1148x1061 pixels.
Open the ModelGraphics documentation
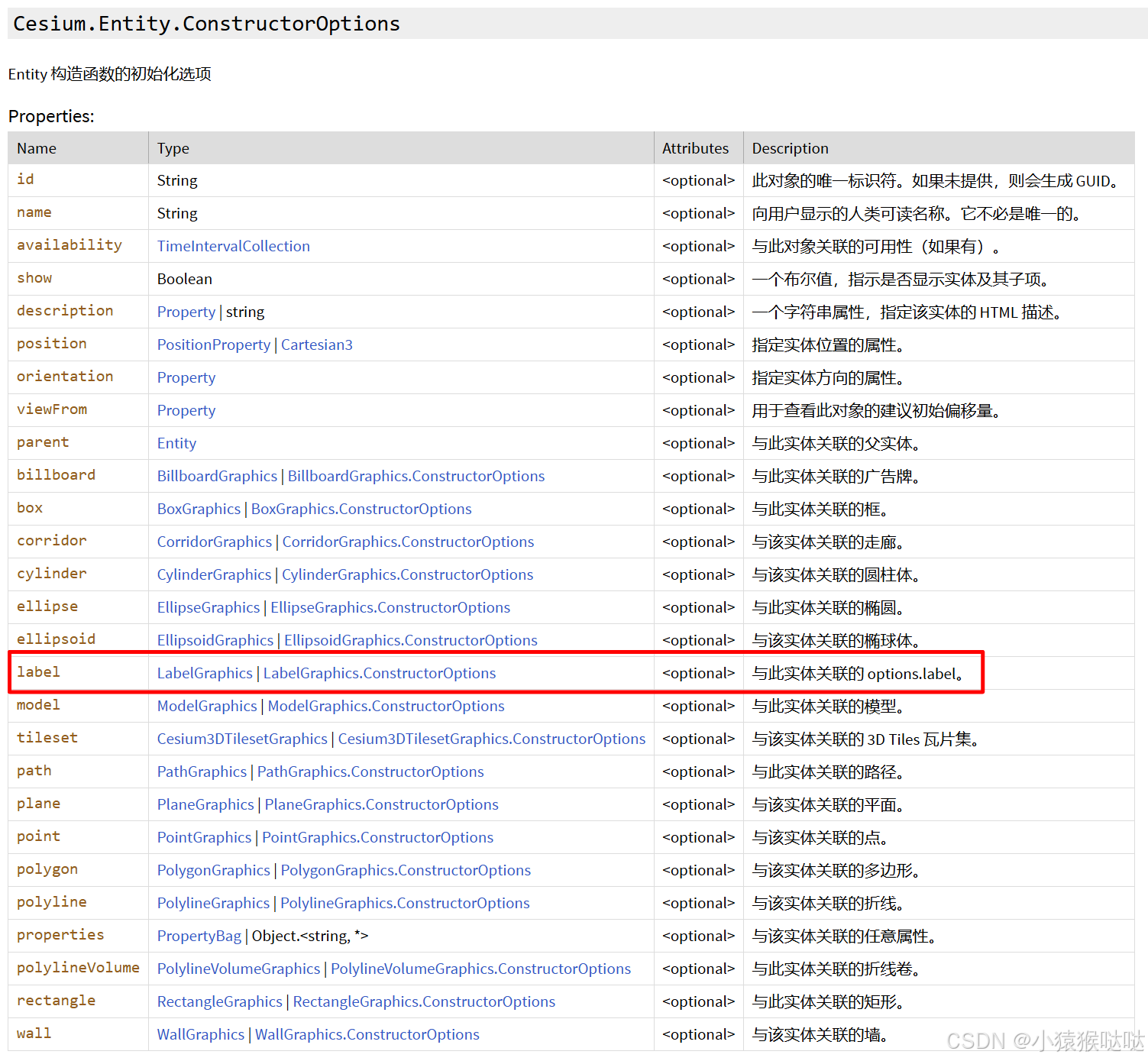(206, 706)
